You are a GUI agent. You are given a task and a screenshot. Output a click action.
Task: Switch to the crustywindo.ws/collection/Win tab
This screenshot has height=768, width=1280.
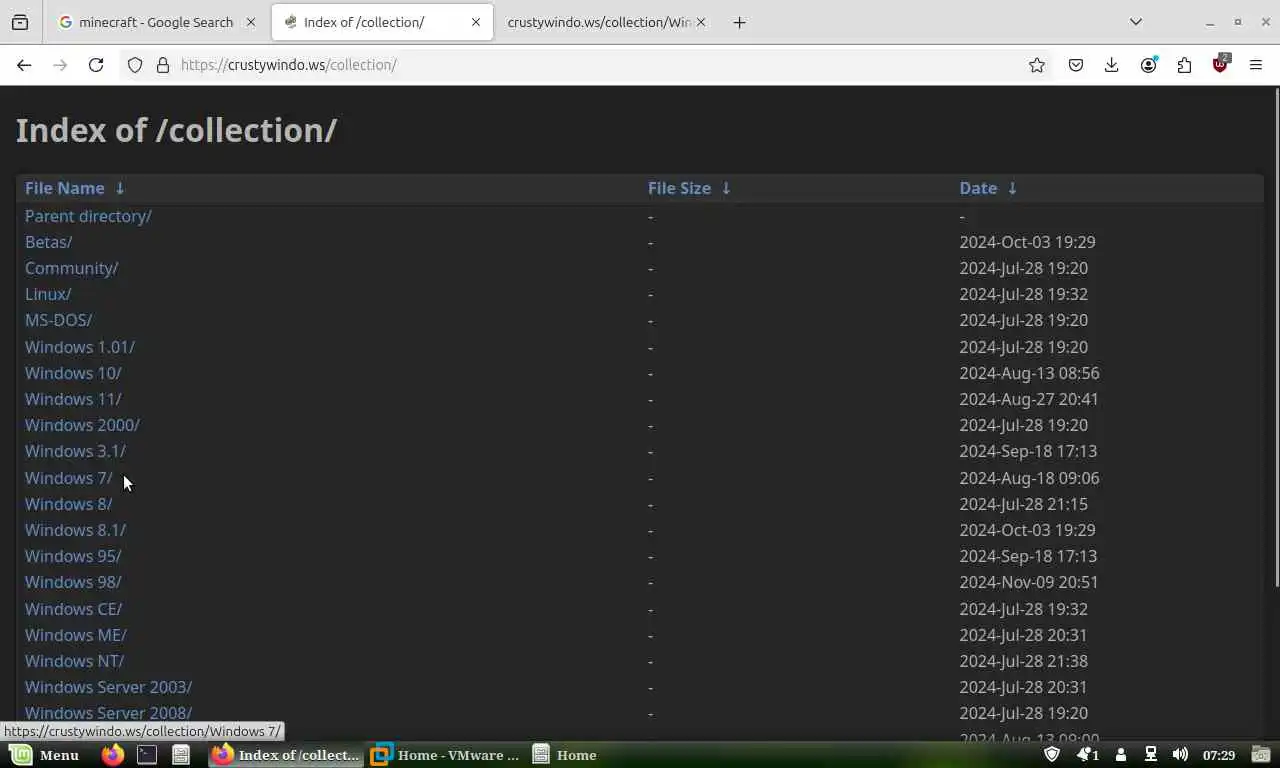[606, 22]
